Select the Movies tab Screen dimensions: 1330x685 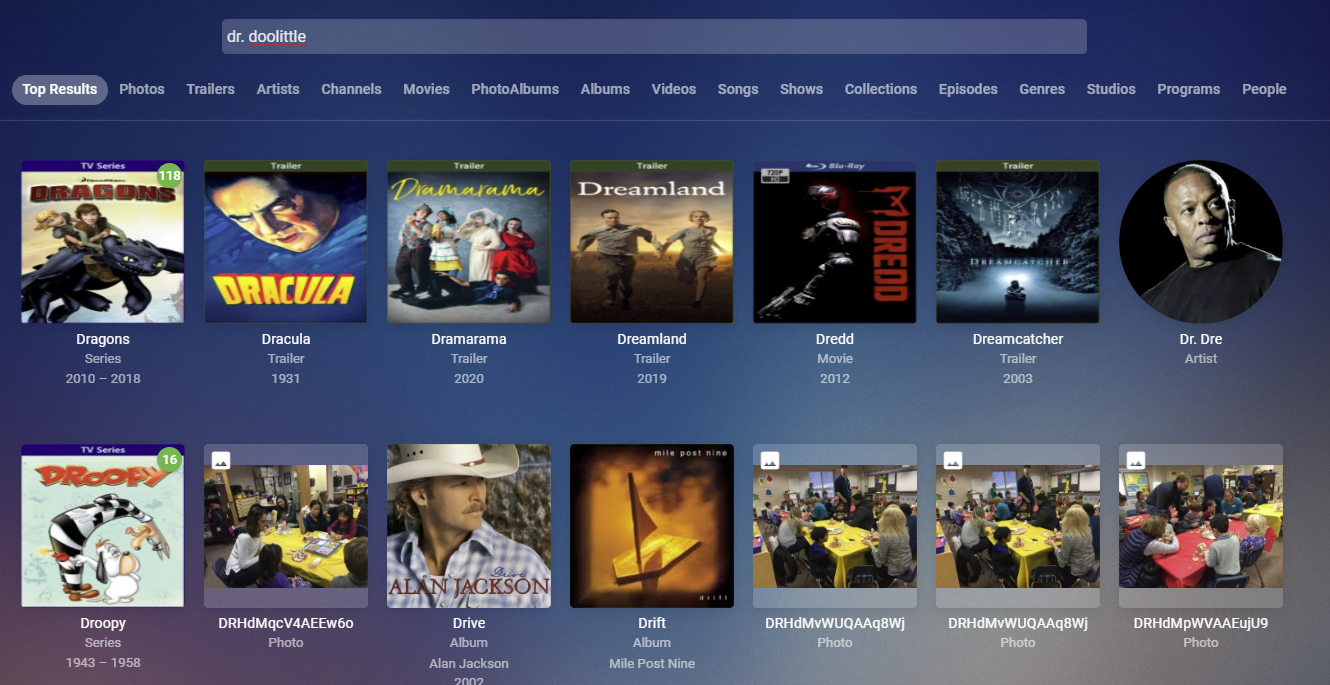(426, 89)
